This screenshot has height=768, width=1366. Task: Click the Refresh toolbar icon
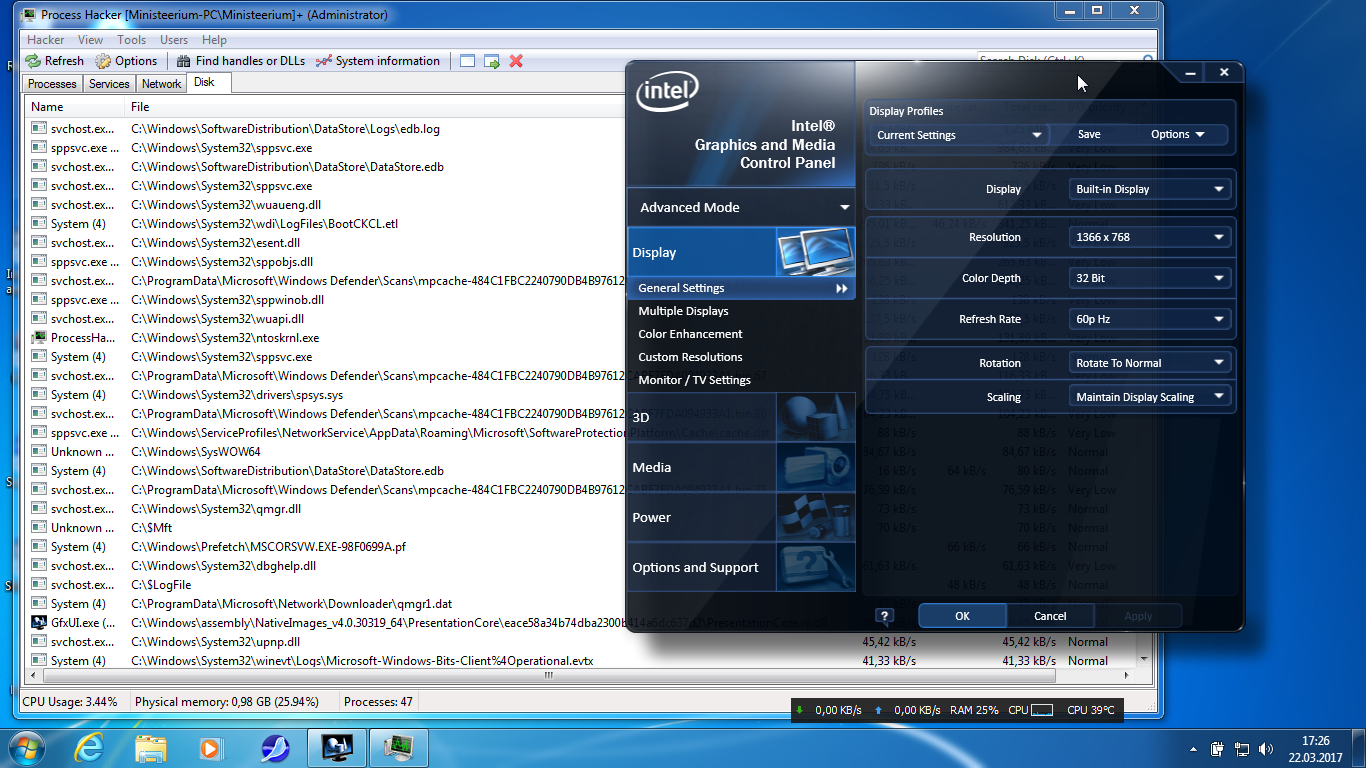click(33, 61)
